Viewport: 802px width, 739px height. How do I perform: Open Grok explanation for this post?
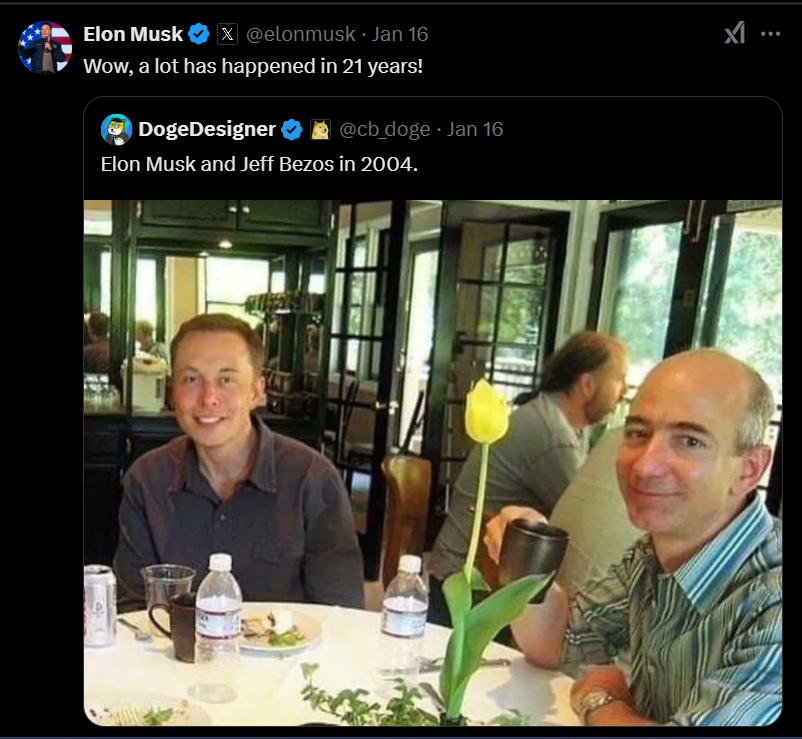point(735,33)
